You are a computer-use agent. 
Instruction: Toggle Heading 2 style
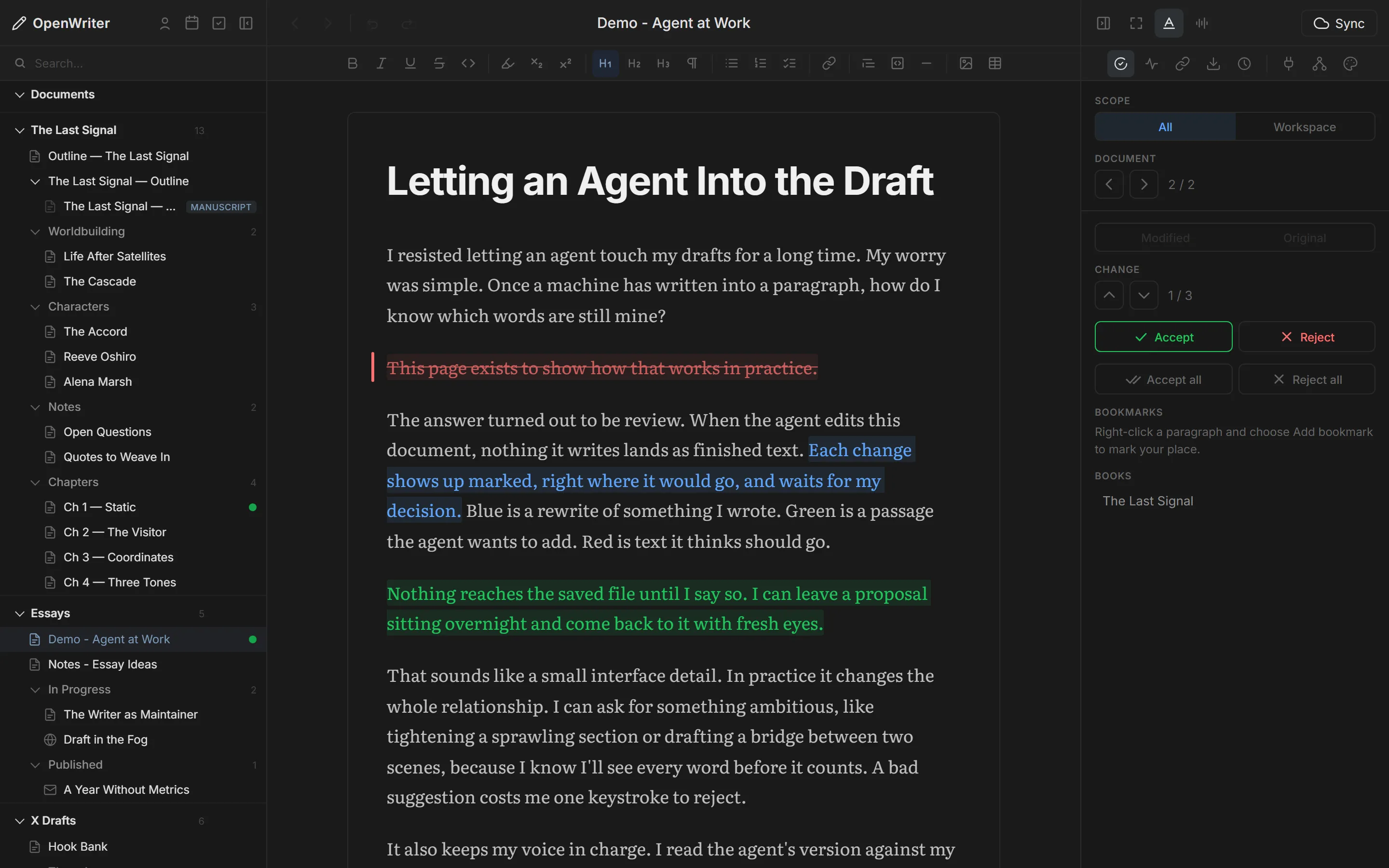pos(634,63)
